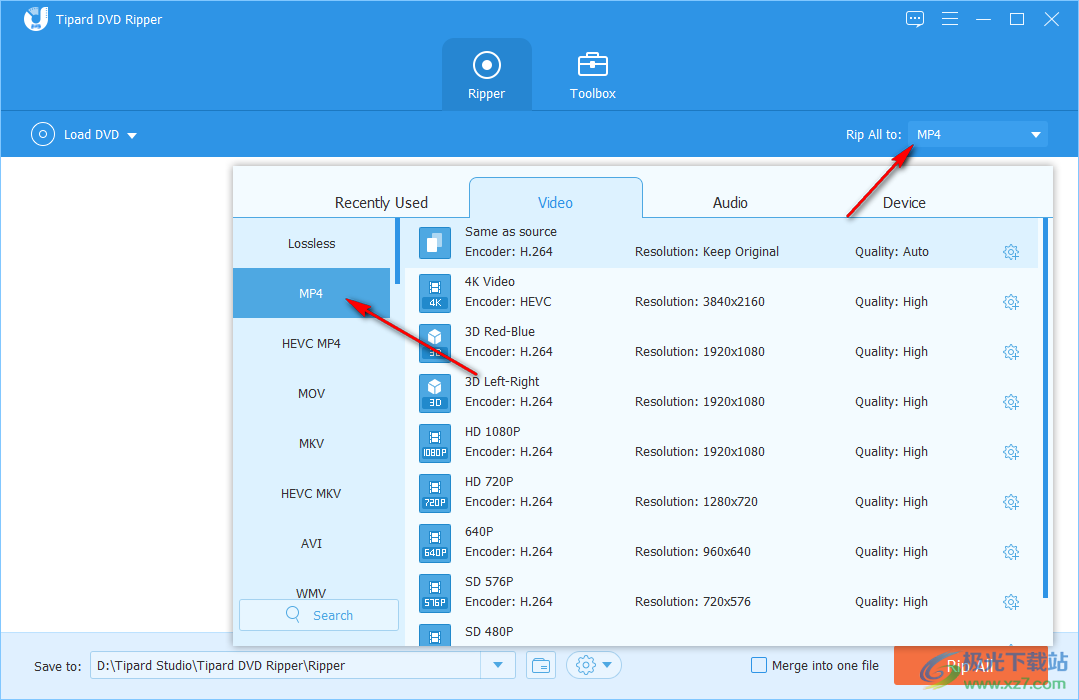The height and width of the screenshot is (700, 1079).
Task: Open the Save to path dropdown
Action: click(498, 665)
